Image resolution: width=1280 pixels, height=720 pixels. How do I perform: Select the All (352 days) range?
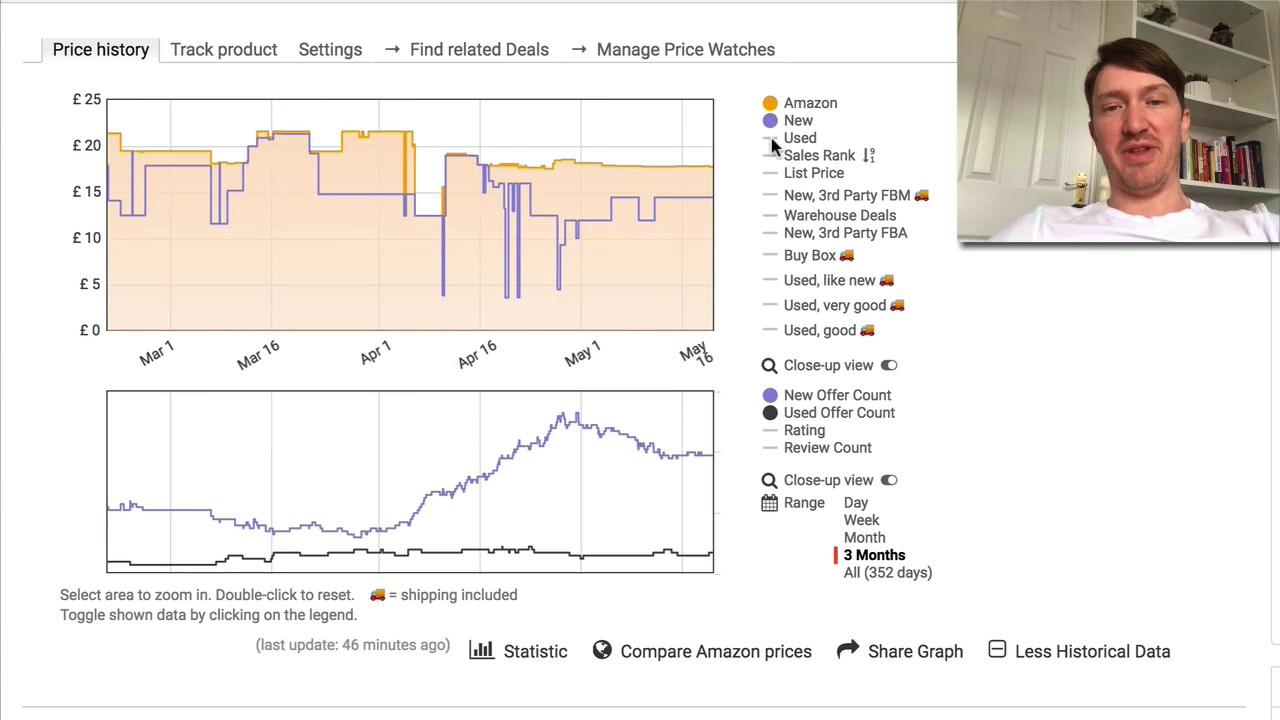click(887, 573)
